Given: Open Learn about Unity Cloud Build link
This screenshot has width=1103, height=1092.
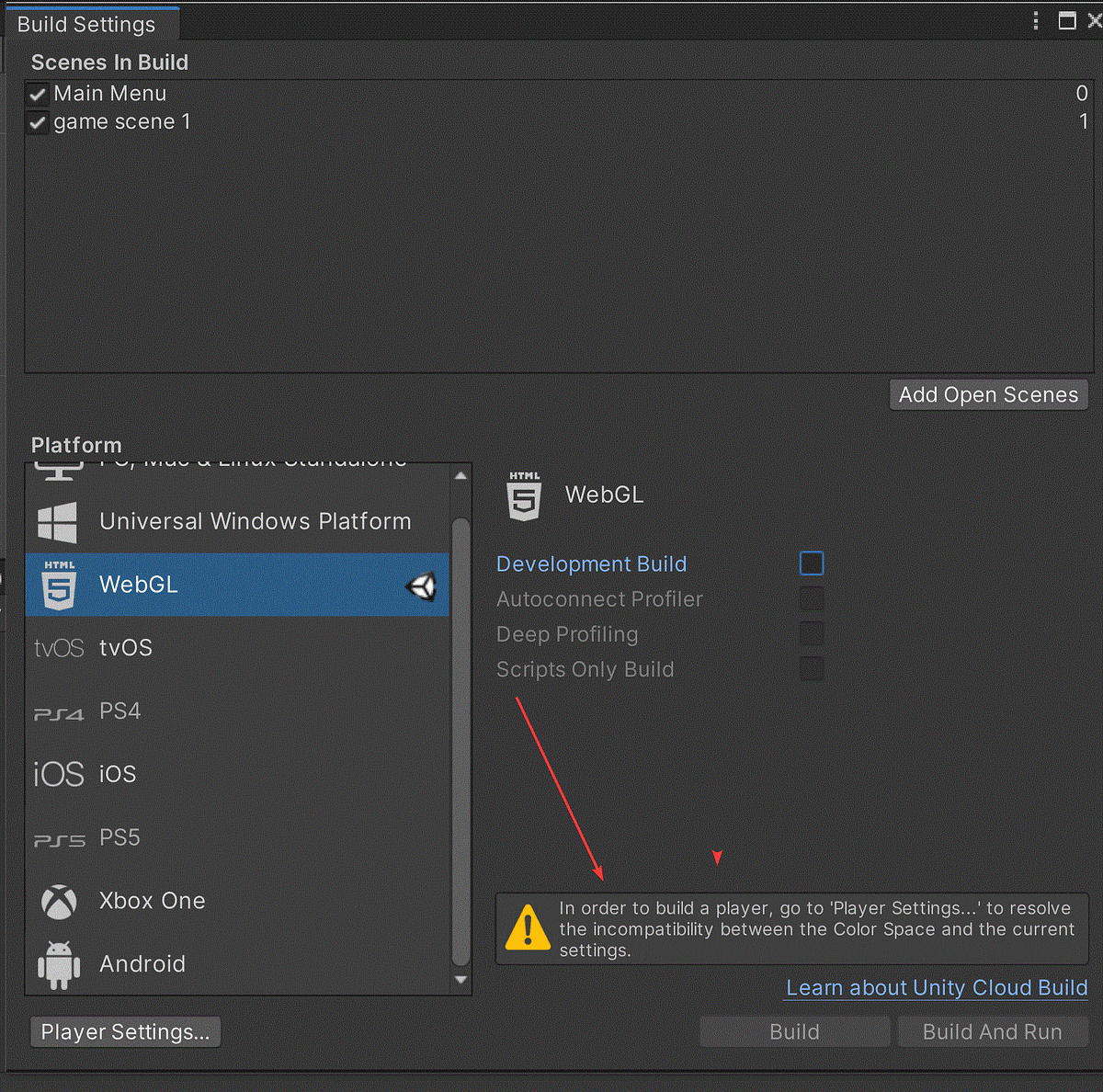Looking at the screenshot, I should [937, 988].
